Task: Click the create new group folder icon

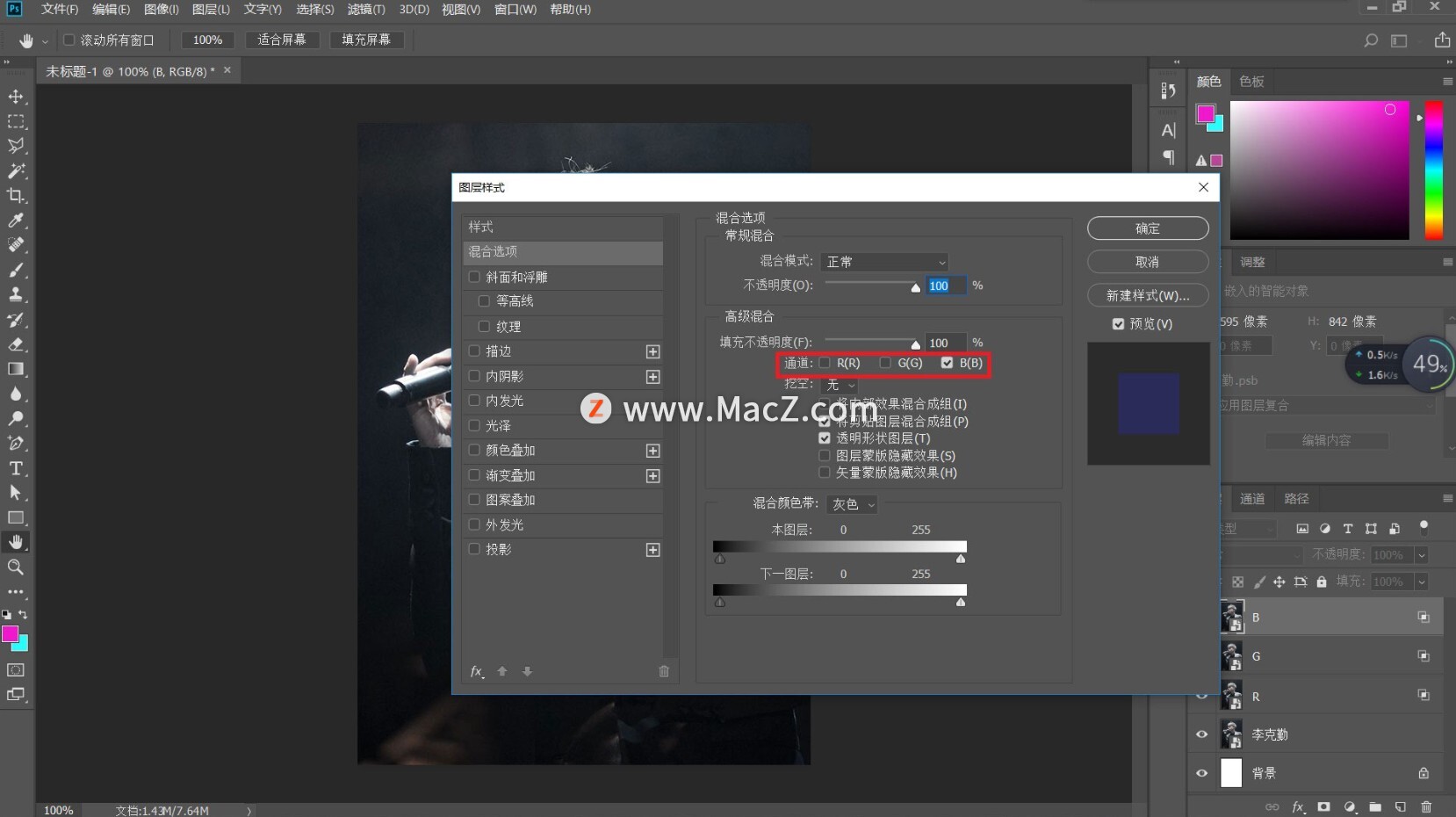Action: 1375,806
